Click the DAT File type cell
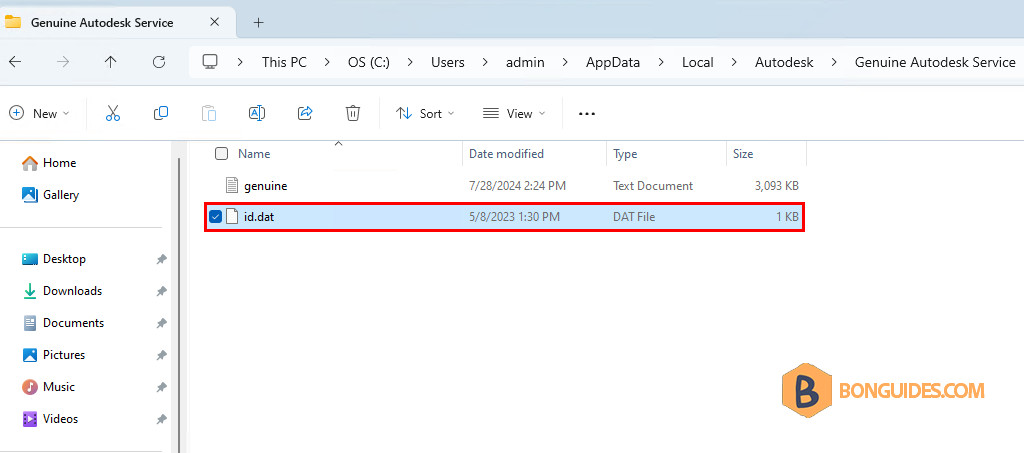Image resolution: width=1024 pixels, height=453 pixels. pos(634,217)
